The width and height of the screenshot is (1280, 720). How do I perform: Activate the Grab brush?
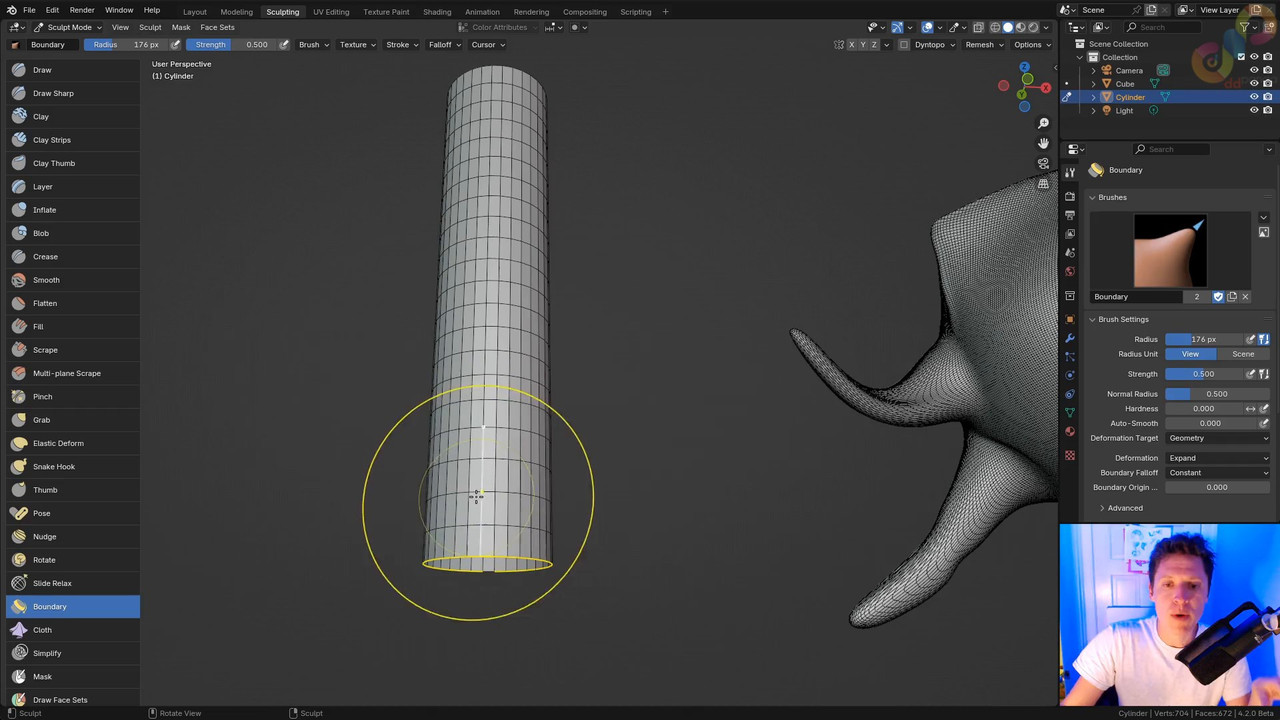coord(72,420)
